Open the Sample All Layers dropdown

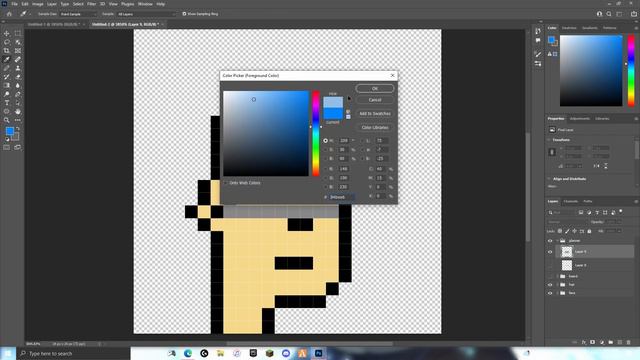pyautogui.click(x=146, y=14)
